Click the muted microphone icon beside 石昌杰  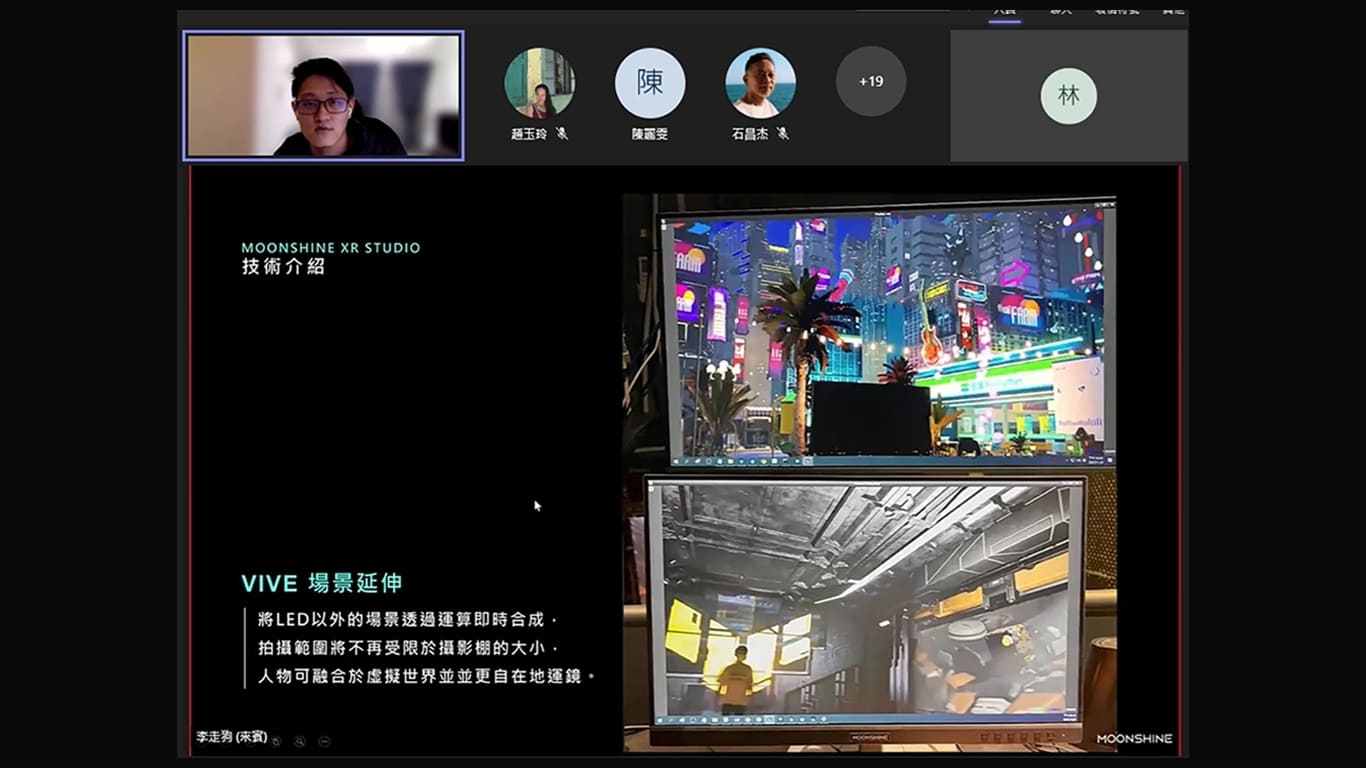pos(782,133)
